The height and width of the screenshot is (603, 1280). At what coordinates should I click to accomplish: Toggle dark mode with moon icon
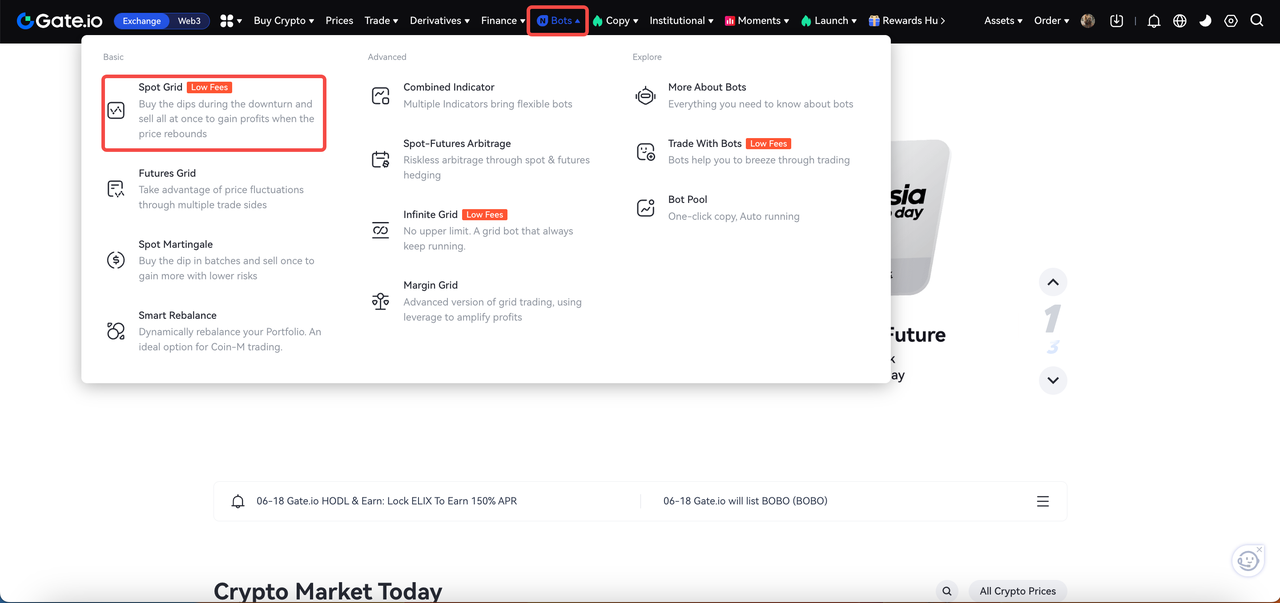tap(1205, 21)
